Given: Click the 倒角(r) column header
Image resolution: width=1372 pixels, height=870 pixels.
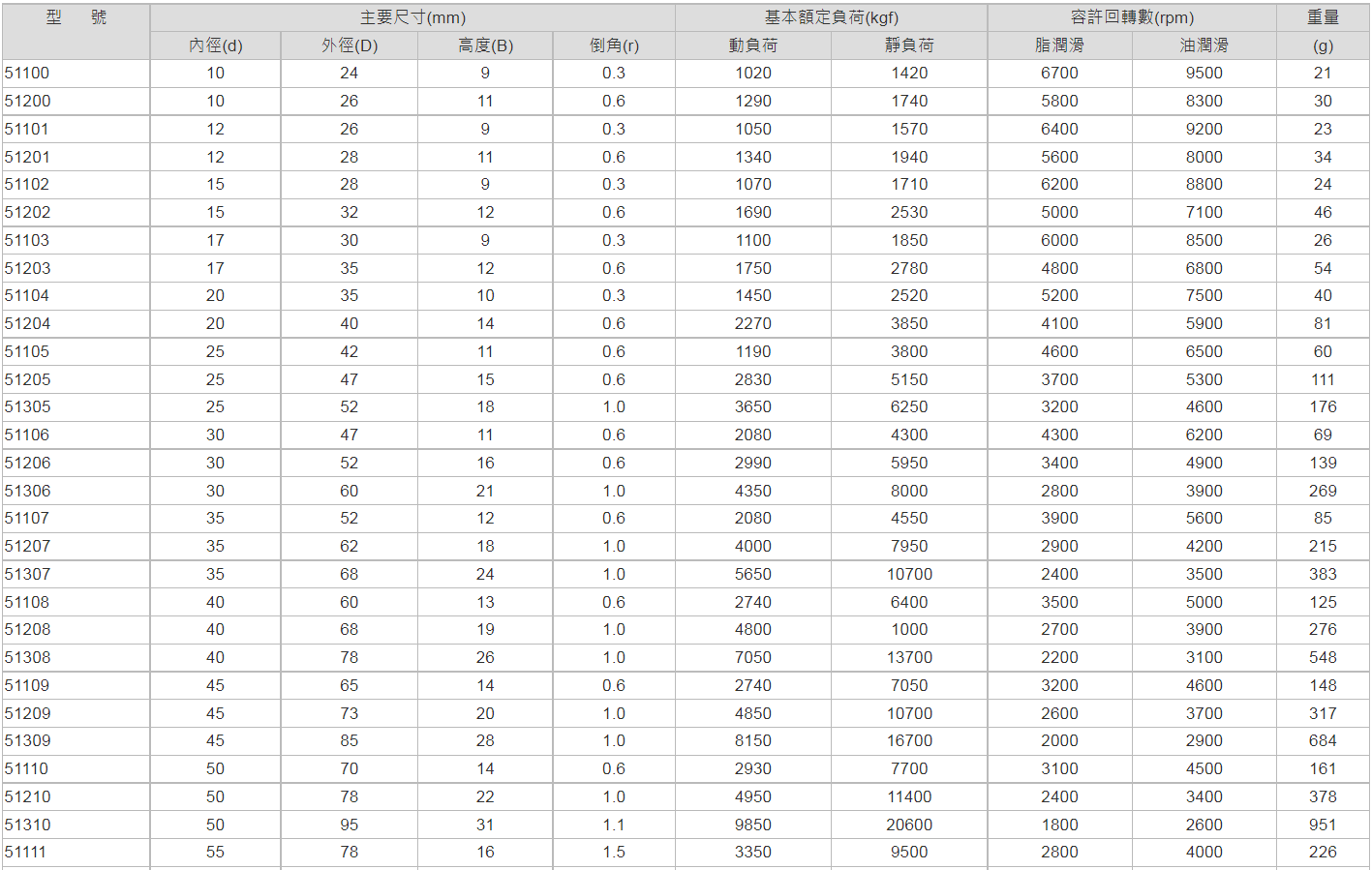Looking at the screenshot, I should (614, 45).
